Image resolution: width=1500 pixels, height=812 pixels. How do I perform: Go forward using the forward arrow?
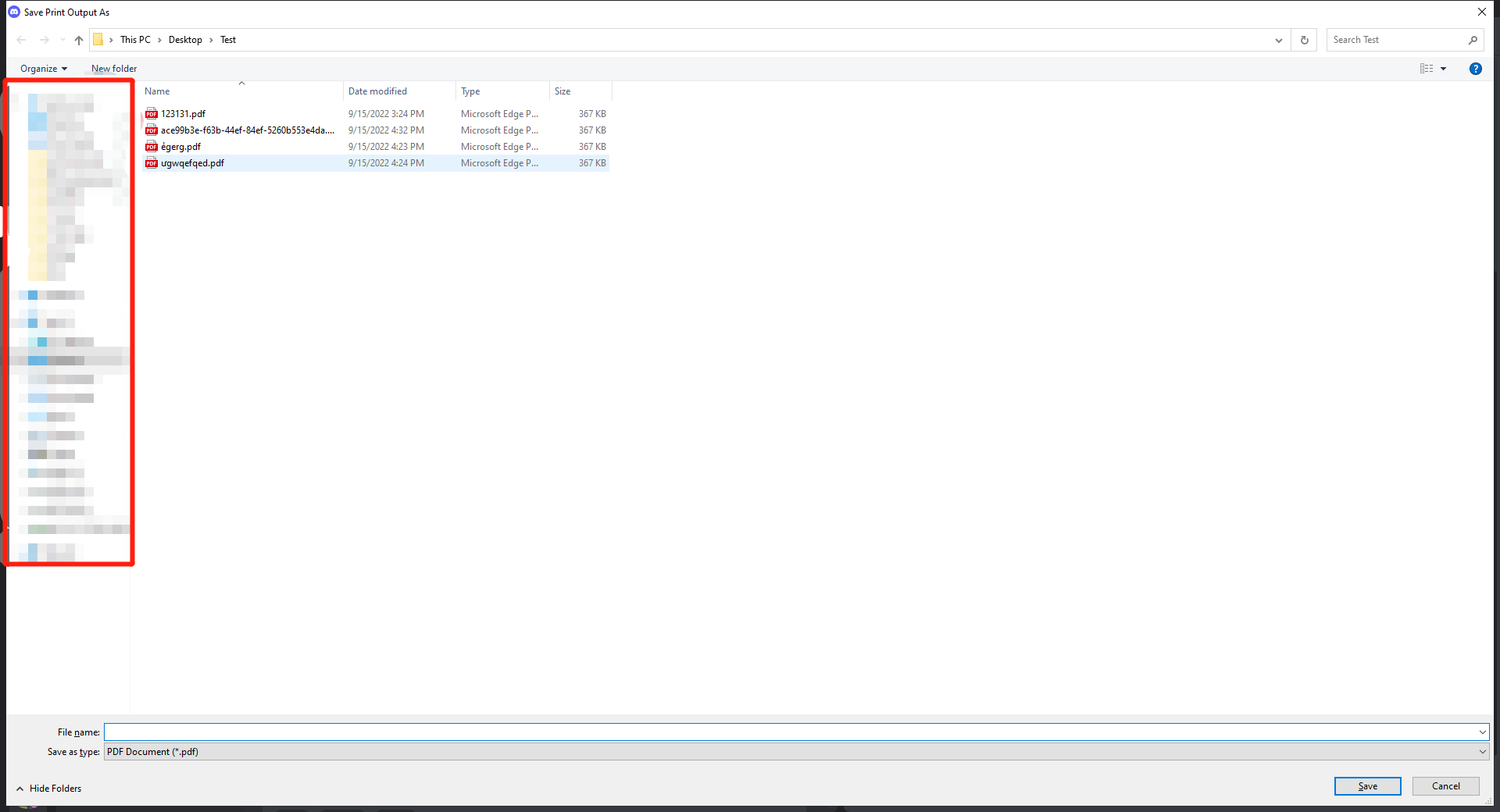[45, 40]
